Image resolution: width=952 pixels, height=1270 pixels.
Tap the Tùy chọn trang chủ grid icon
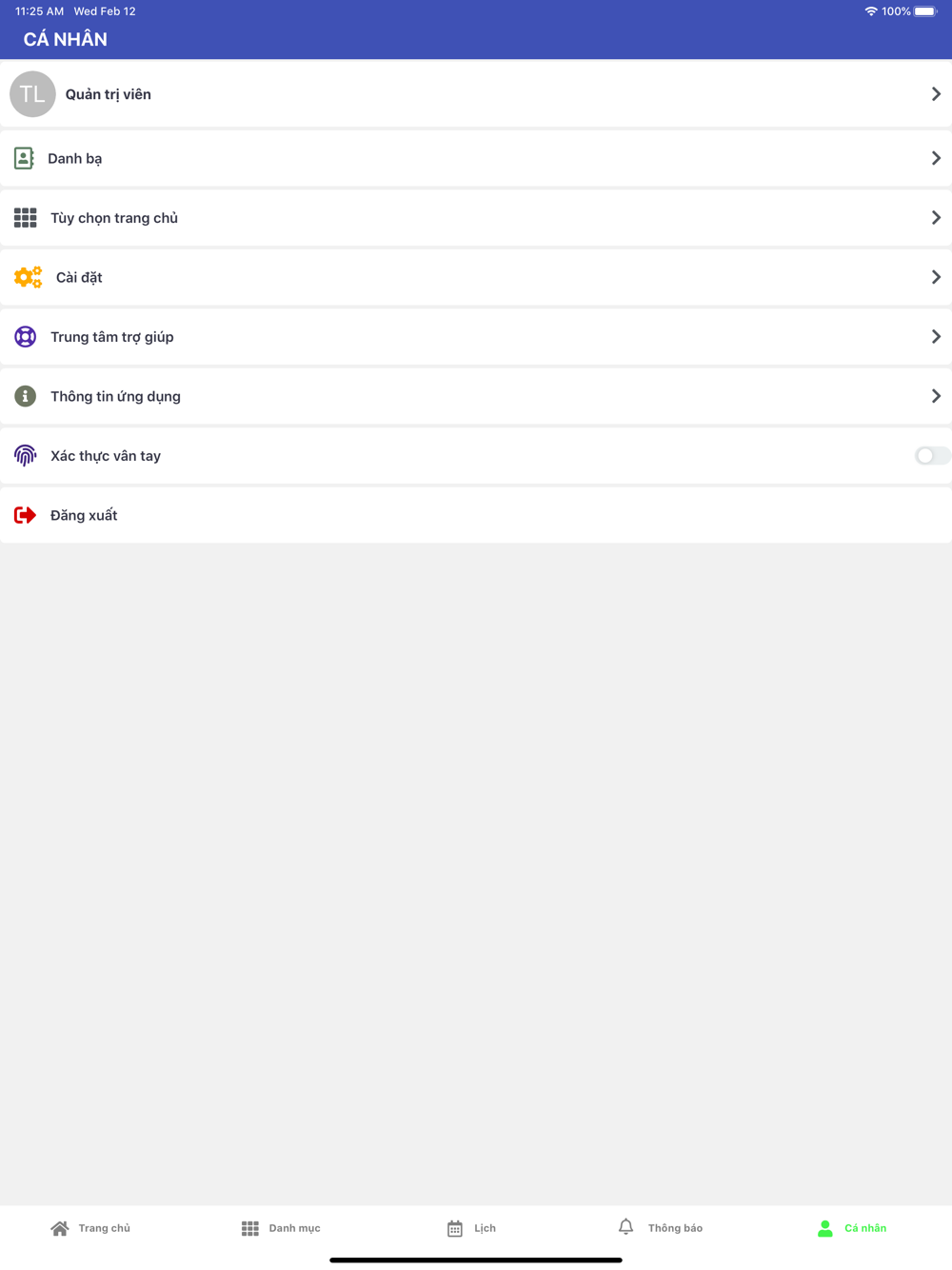pyautogui.click(x=26, y=218)
